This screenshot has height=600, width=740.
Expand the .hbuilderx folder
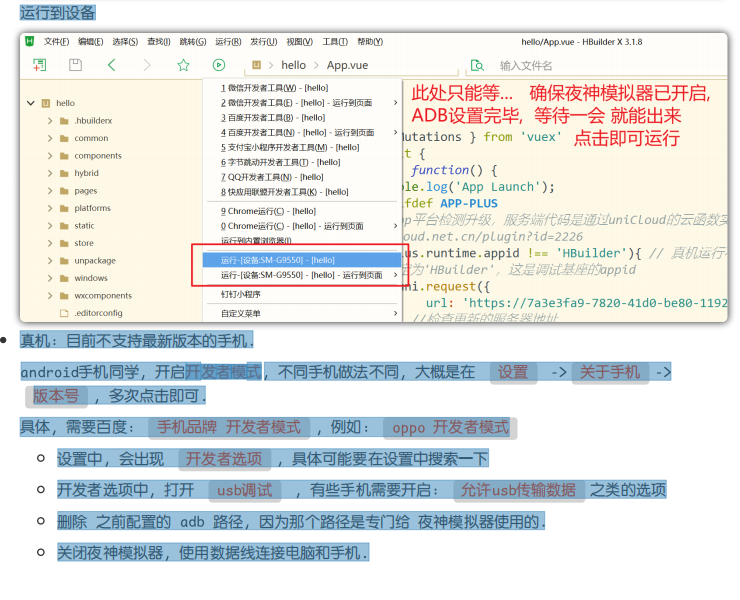(50, 121)
